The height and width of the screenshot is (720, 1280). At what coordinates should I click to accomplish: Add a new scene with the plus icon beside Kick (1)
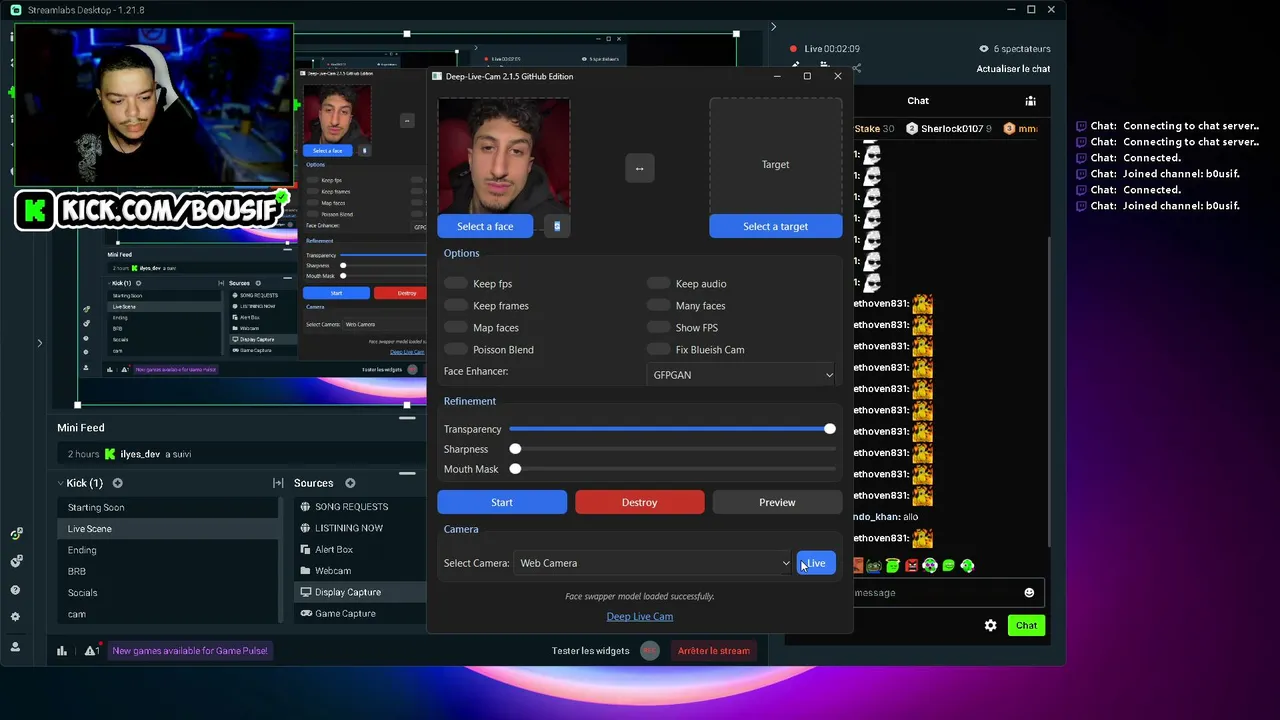click(117, 483)
